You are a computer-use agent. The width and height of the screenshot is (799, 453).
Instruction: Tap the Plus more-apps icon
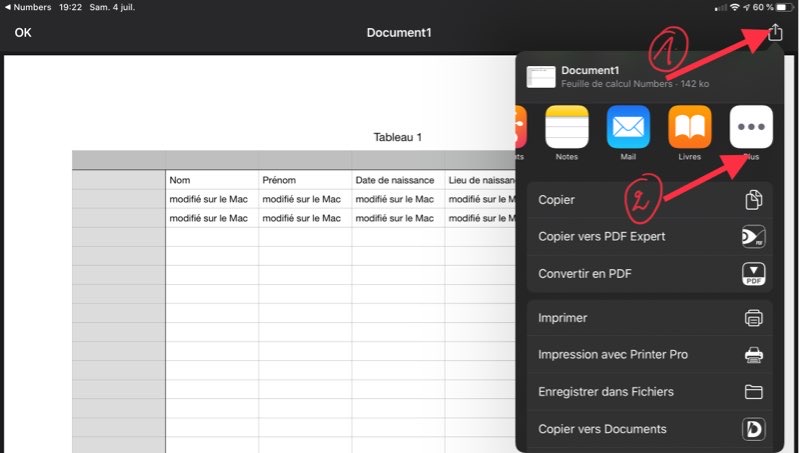(x=751, y=127)
